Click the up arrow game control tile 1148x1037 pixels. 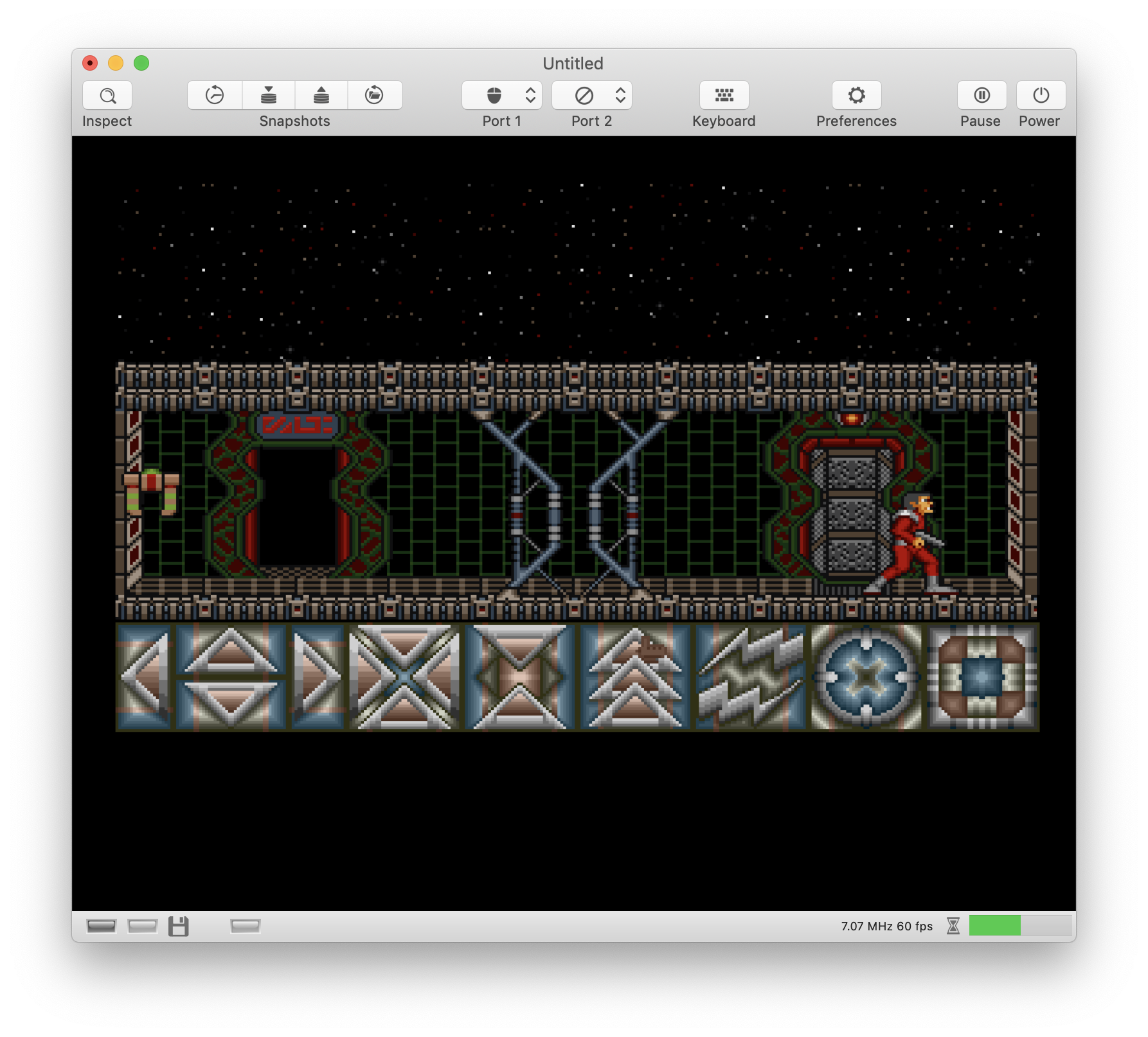pyautogui.click(x=231, y=650)
